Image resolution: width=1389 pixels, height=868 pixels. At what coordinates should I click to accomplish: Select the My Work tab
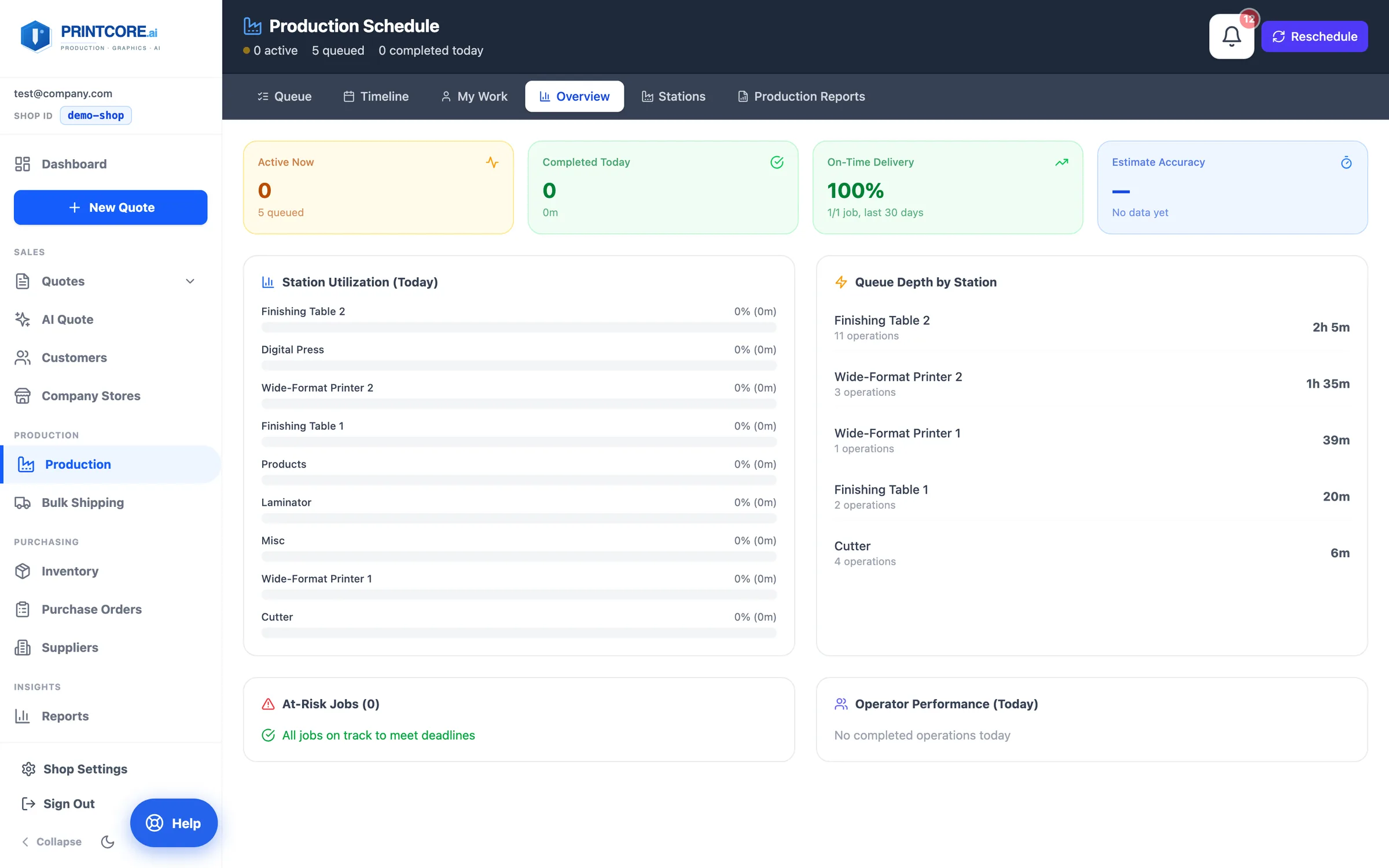point(474,96)
